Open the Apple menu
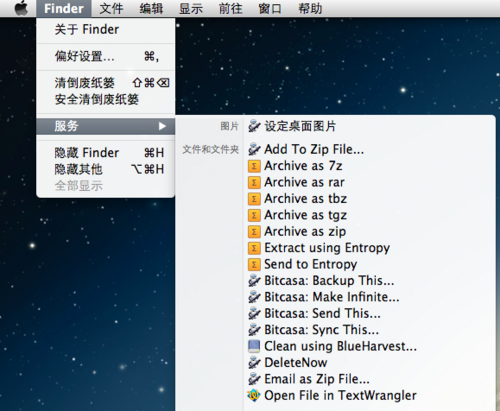Image resolution: width=500 pixels, height=411 pixels. coord(22,8)
